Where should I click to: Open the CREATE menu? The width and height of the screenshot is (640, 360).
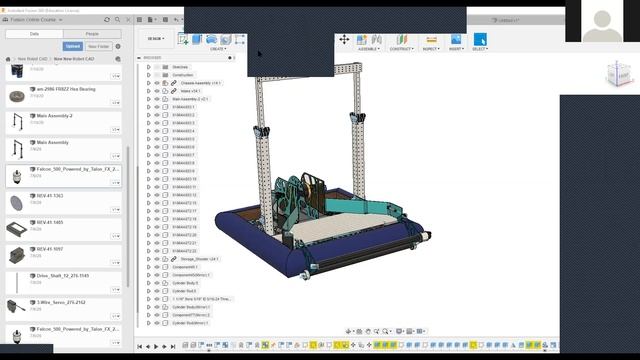pos(218,49)
